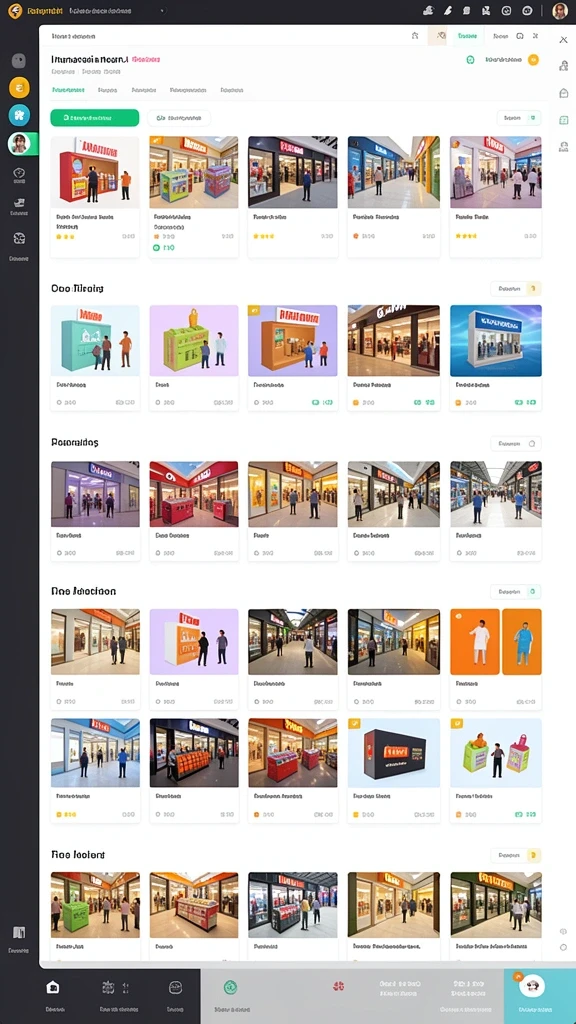Screen dimensions: 576x1024
Task: Open the green-highlighted avatar in the left sidebar
Action: 20,144
